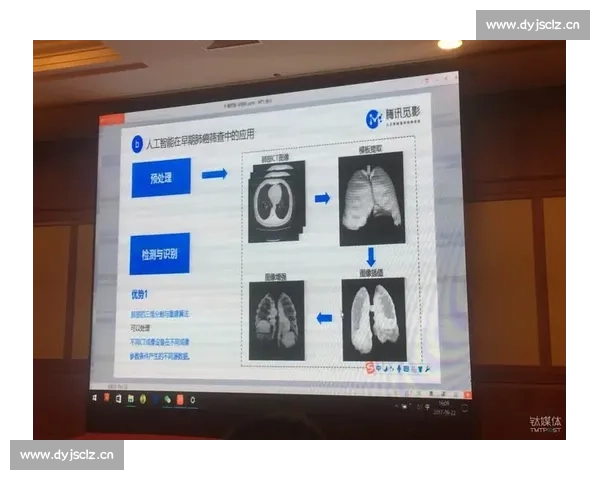Click the enhanced lung image bottom left
This screenshot has height=480, width=600.
click(x=277, y=320)
